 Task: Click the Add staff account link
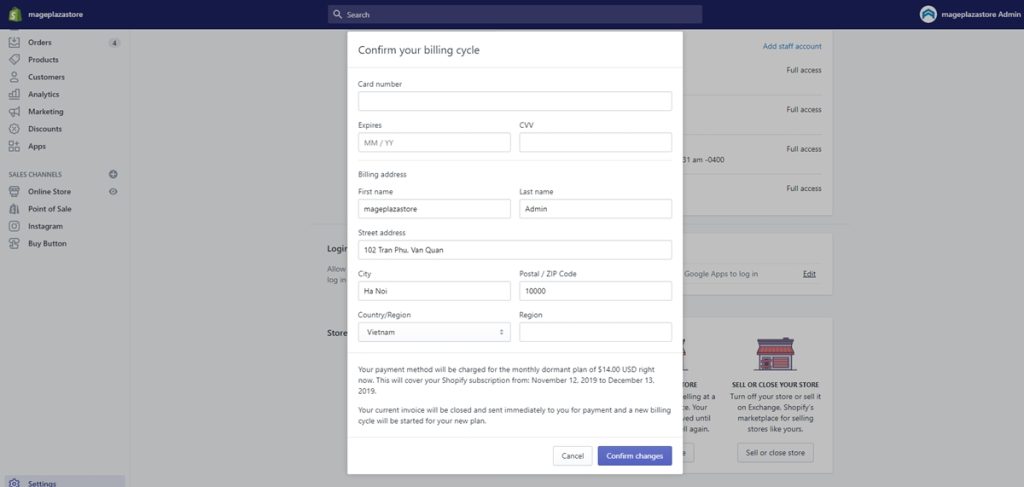(x=792, y=46)
